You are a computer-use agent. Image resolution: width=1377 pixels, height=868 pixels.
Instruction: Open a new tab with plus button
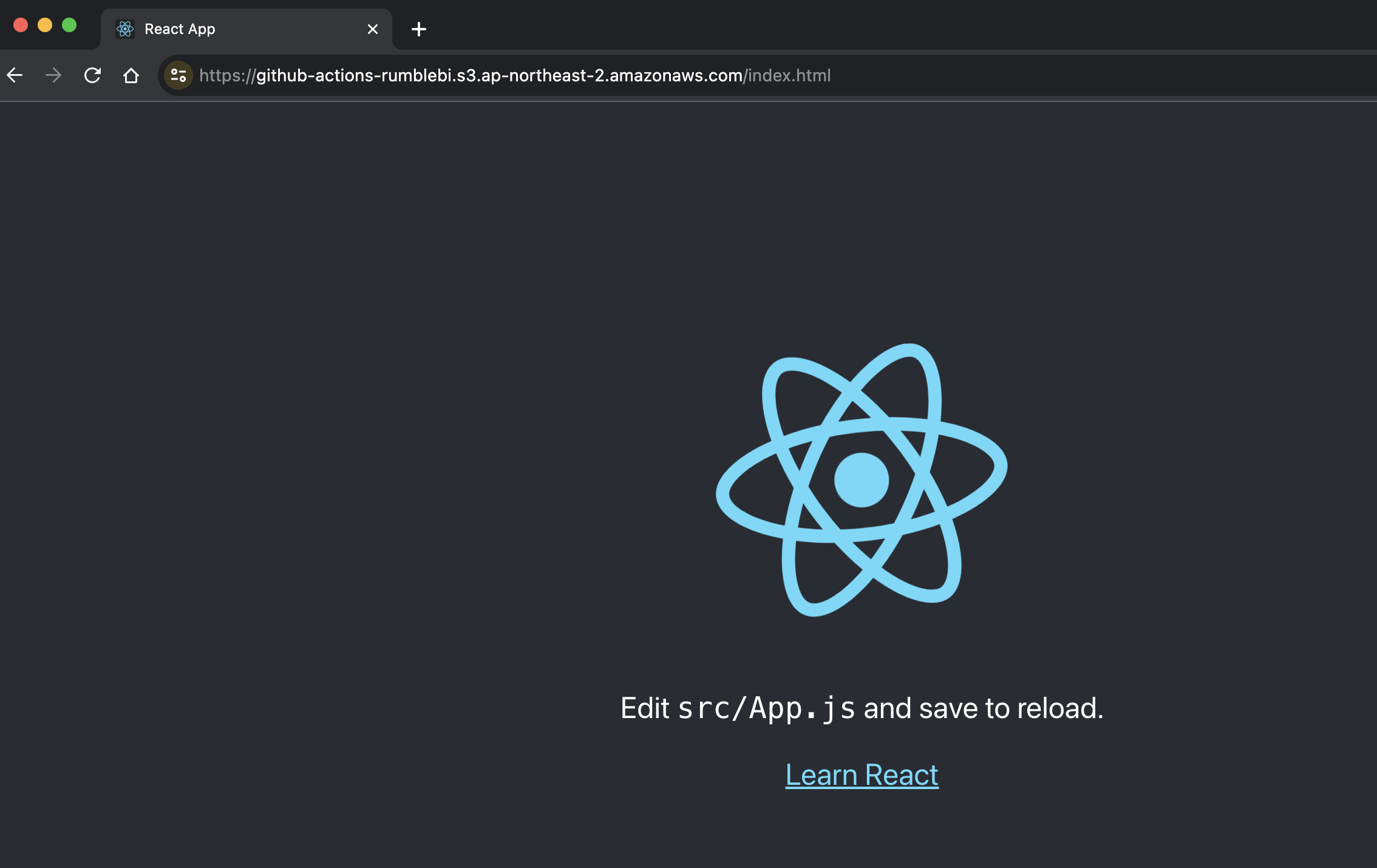419,29
